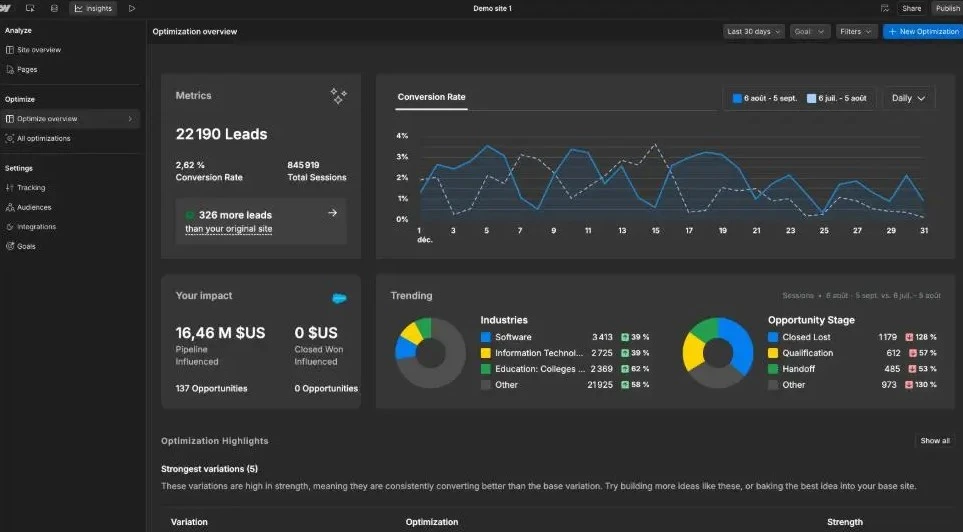Image resolution: width=963 pixels, height=532 pixels.
Task: Open the Last 30 days date dropdown
Action: point(754,31)
